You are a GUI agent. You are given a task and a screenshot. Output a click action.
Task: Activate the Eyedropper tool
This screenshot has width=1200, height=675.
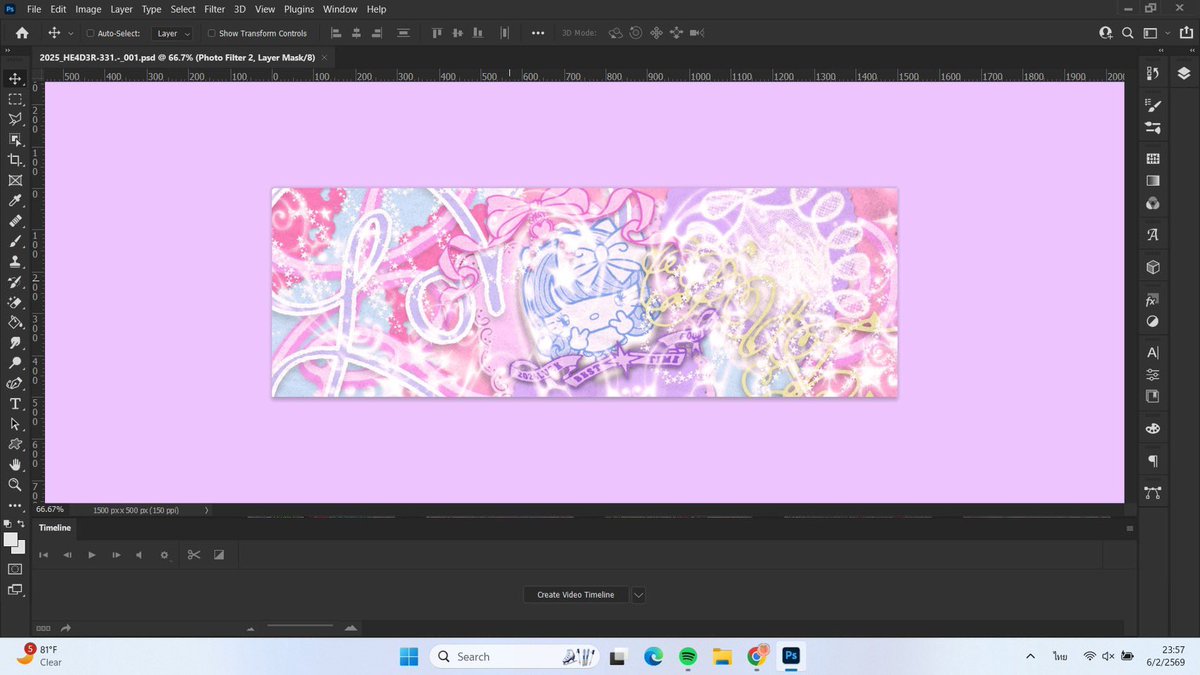tap(15, 201)
